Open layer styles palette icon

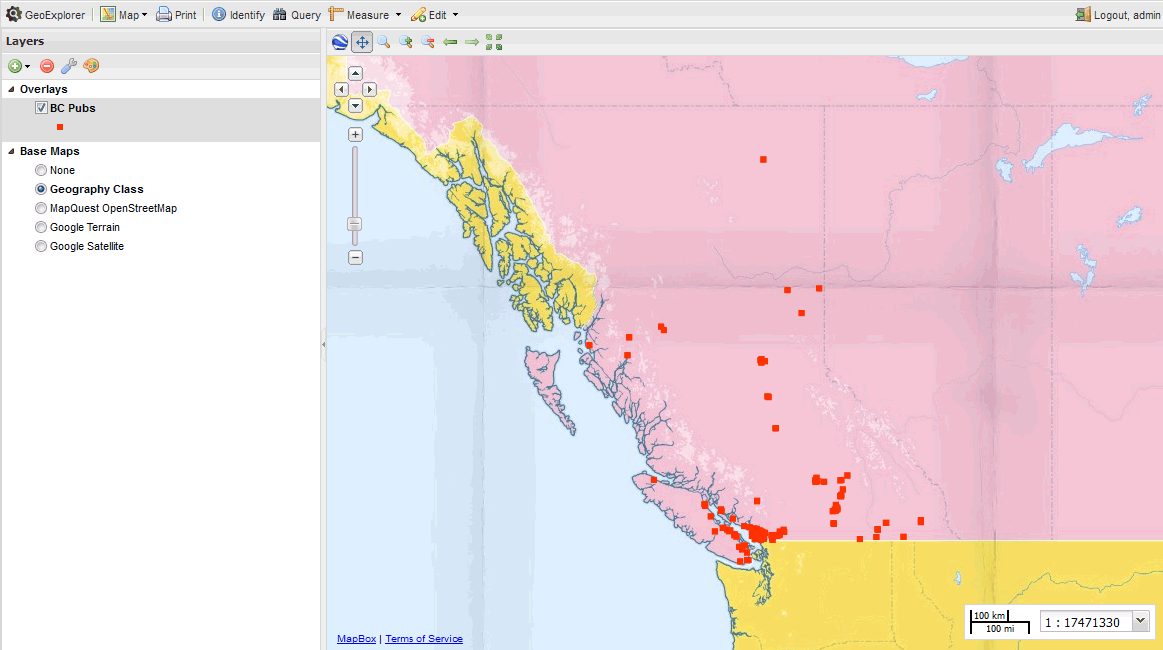91,66
